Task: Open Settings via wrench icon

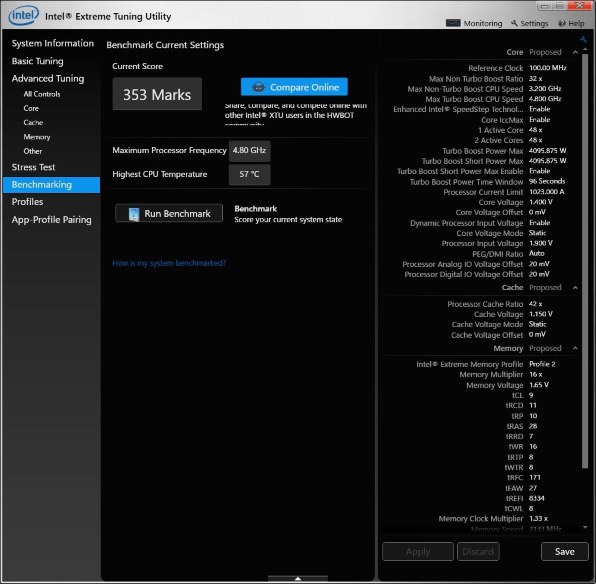Action: tap(514, 23)
